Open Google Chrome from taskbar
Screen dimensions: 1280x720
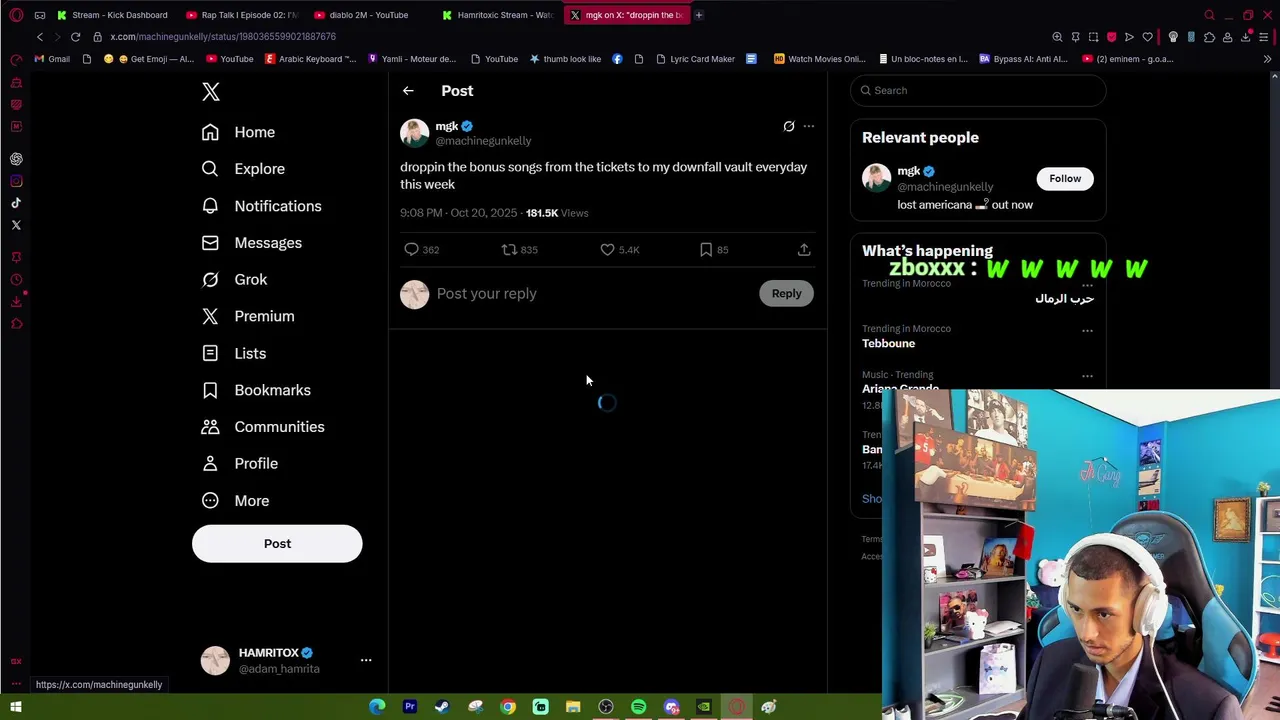(508, 707)
